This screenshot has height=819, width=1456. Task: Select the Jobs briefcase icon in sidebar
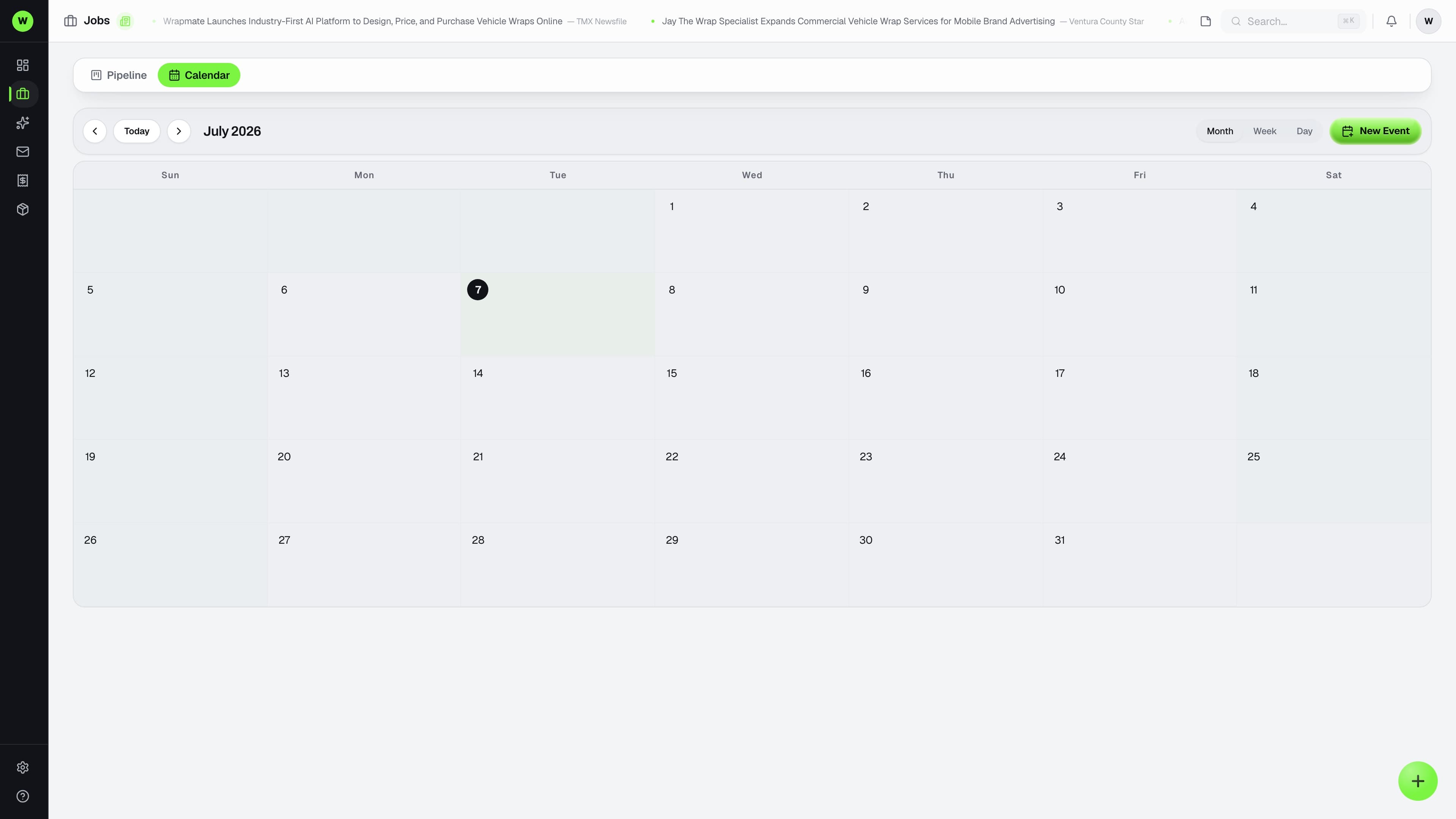pyautogui.click(x=23, y=94)
